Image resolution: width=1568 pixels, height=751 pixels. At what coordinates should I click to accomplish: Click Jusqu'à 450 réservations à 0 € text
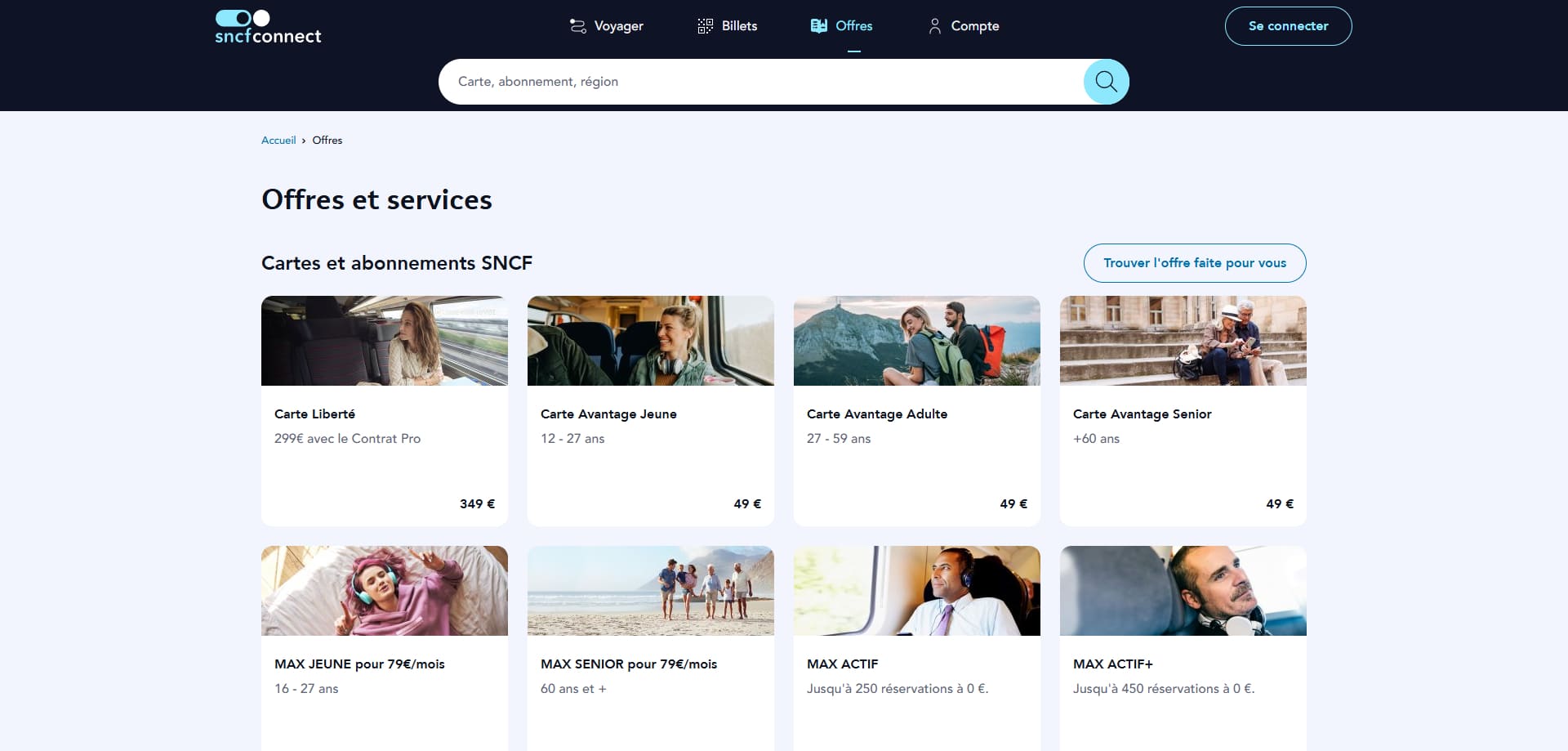click(1164, 689)
